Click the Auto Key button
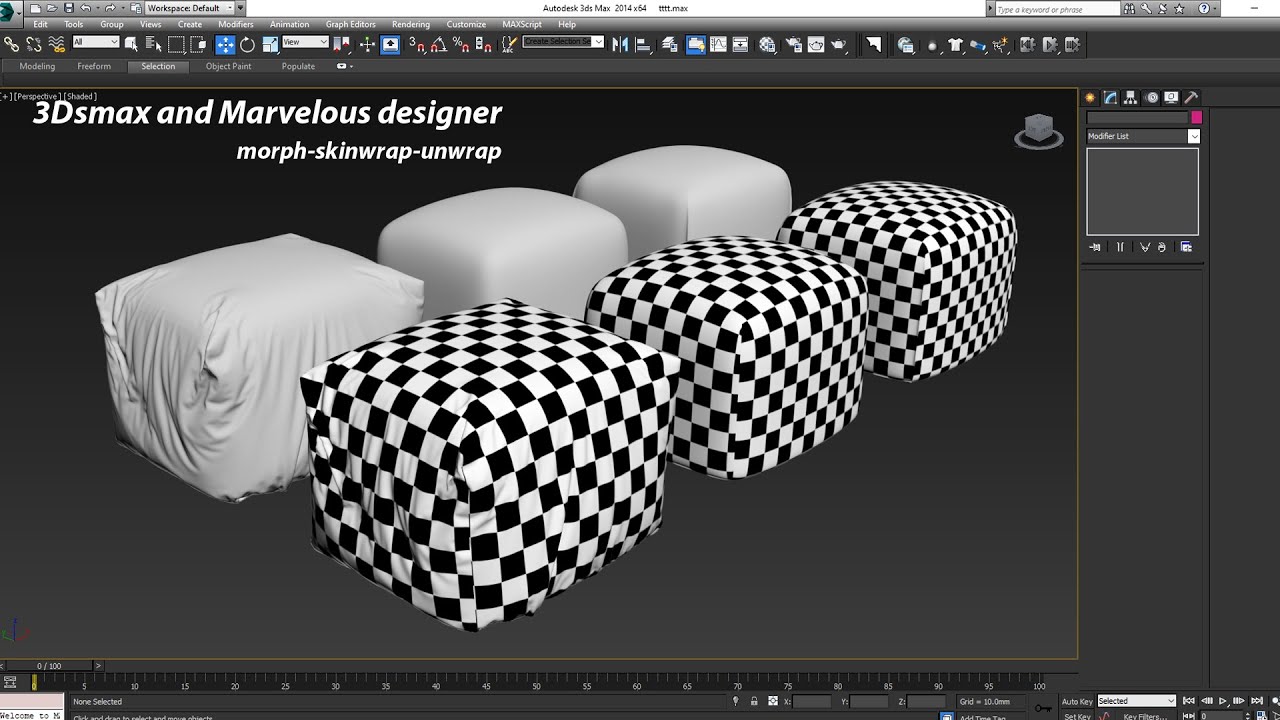 [x=1077, y=701]
